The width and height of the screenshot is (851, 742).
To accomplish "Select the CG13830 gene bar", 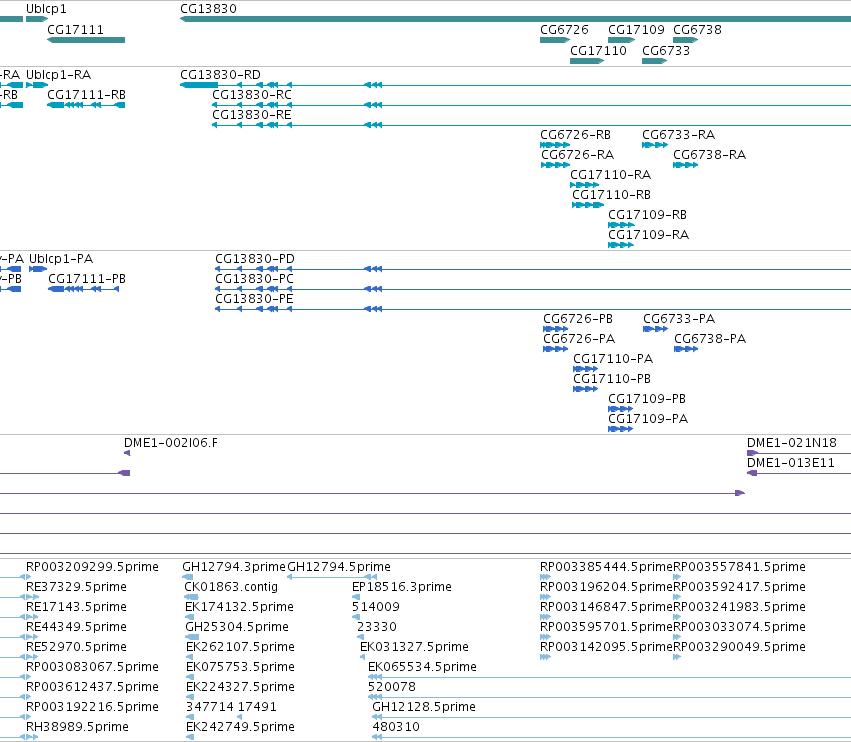I will (x=516, y=19).
